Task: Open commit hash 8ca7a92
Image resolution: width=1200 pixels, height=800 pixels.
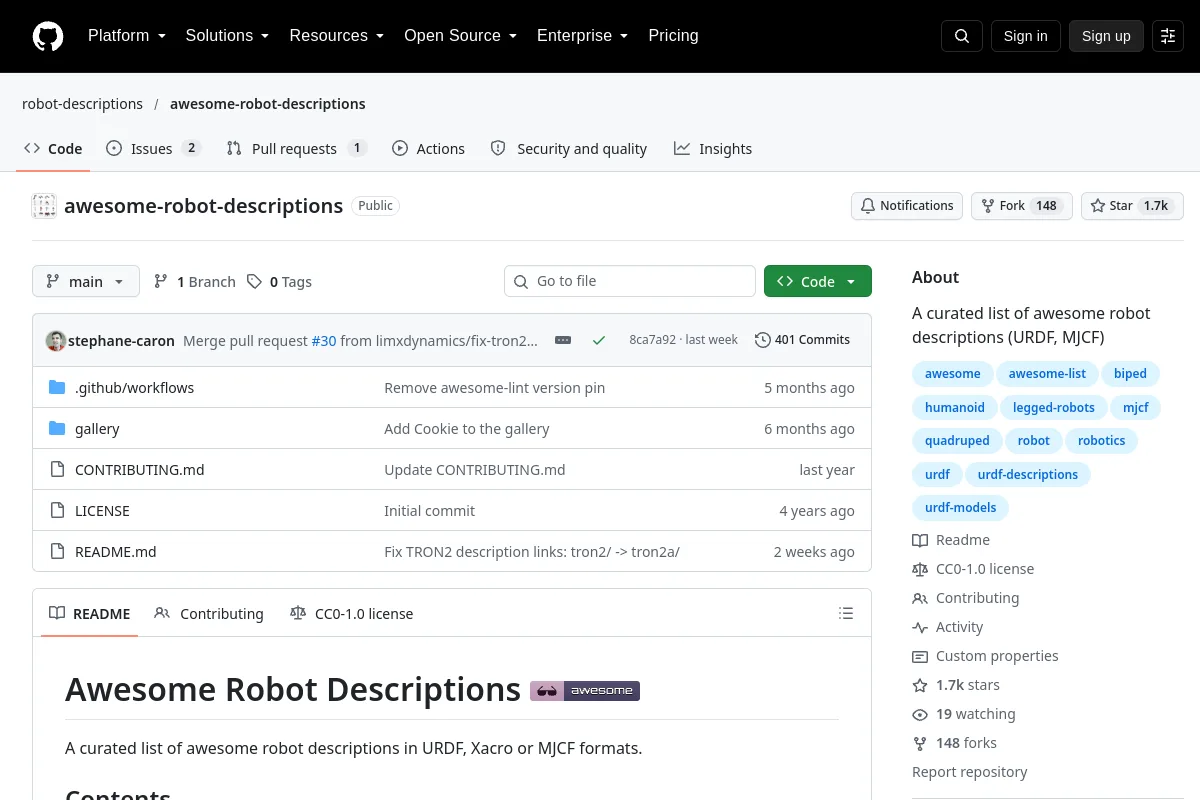Action: (652, 340)
